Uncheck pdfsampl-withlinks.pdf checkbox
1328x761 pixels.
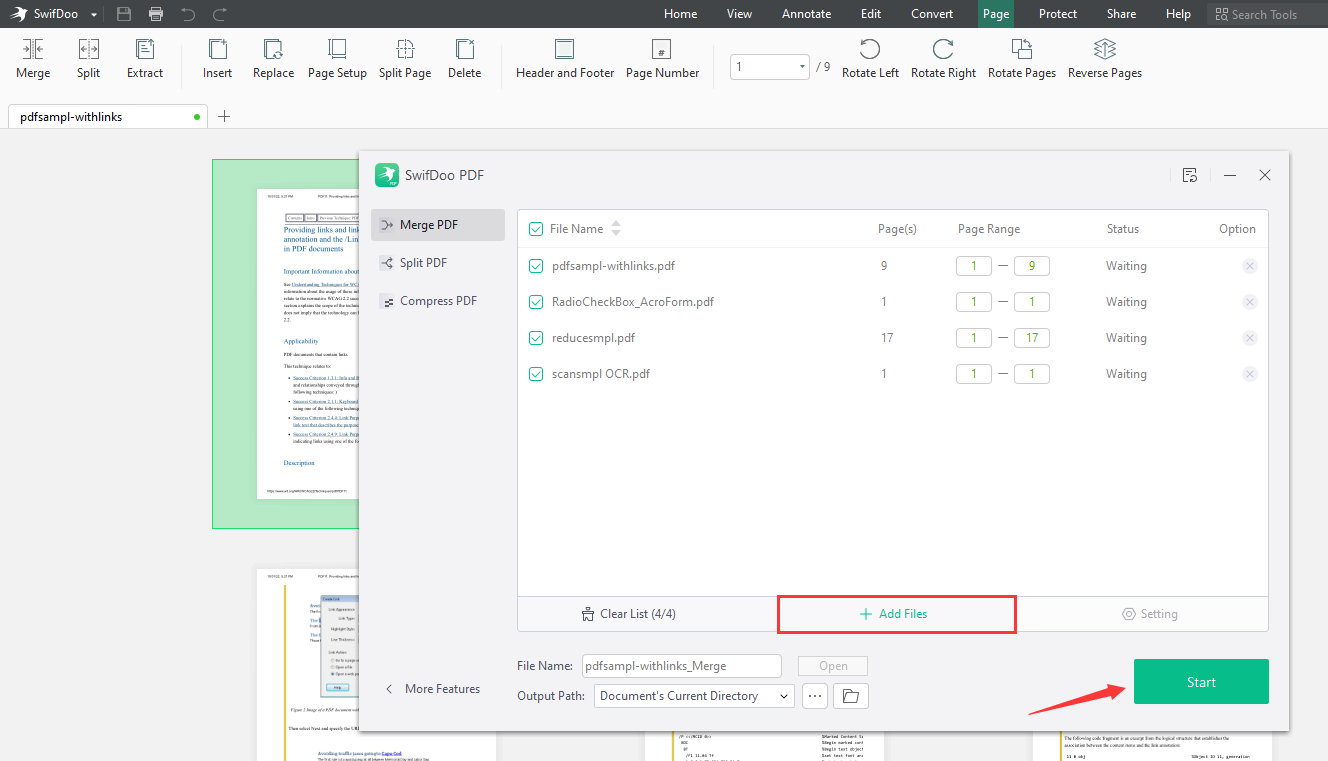(x=536, y=266)
